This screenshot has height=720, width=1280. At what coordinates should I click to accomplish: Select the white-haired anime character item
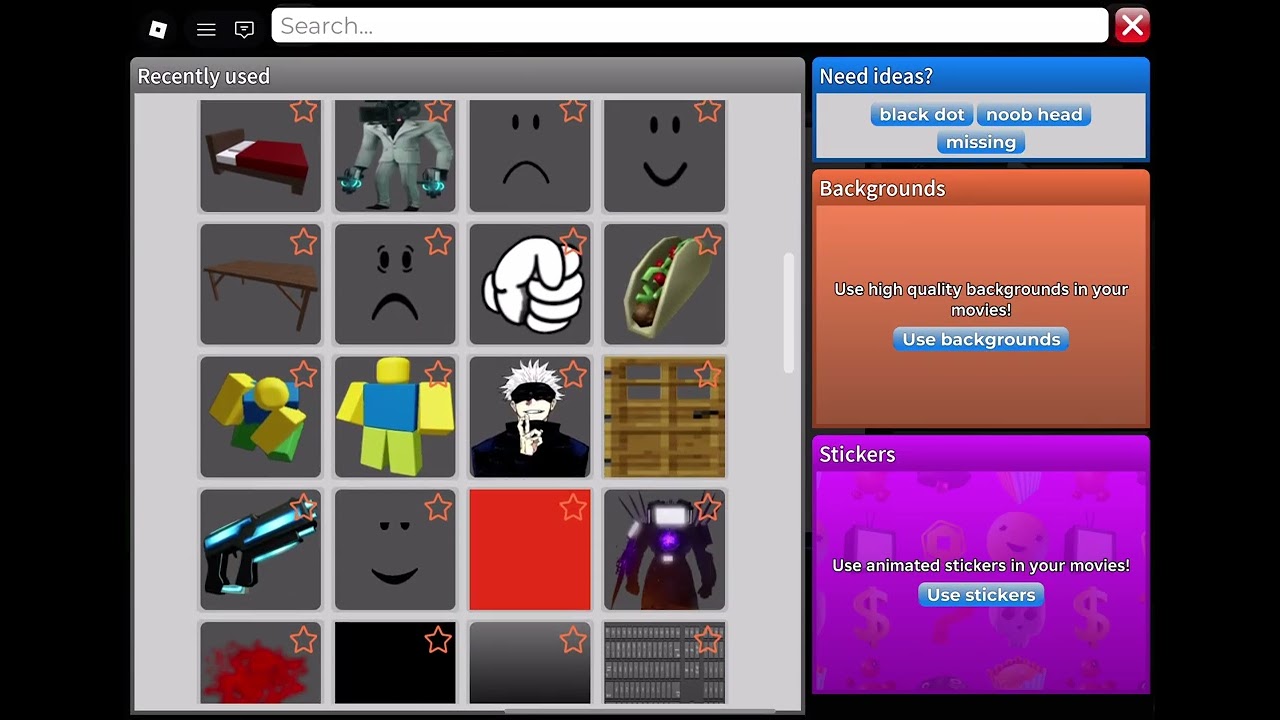point(530,417)
